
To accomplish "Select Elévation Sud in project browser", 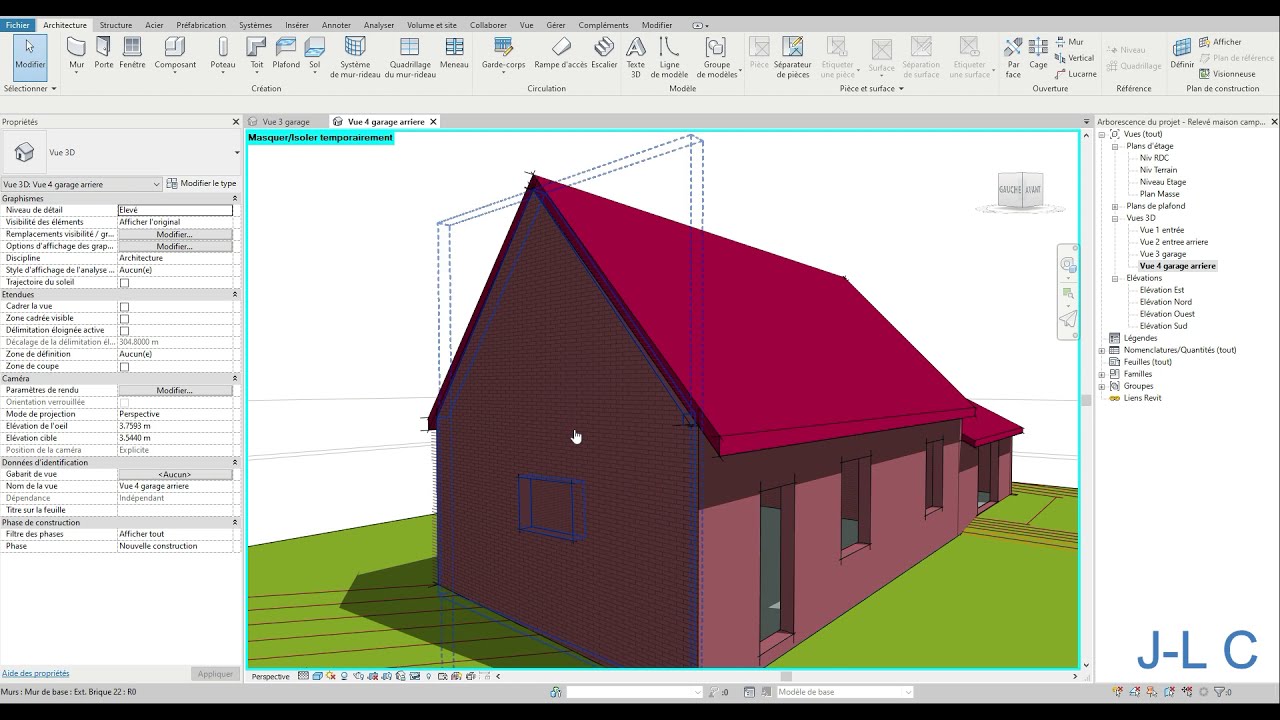I will (1164, 326).
